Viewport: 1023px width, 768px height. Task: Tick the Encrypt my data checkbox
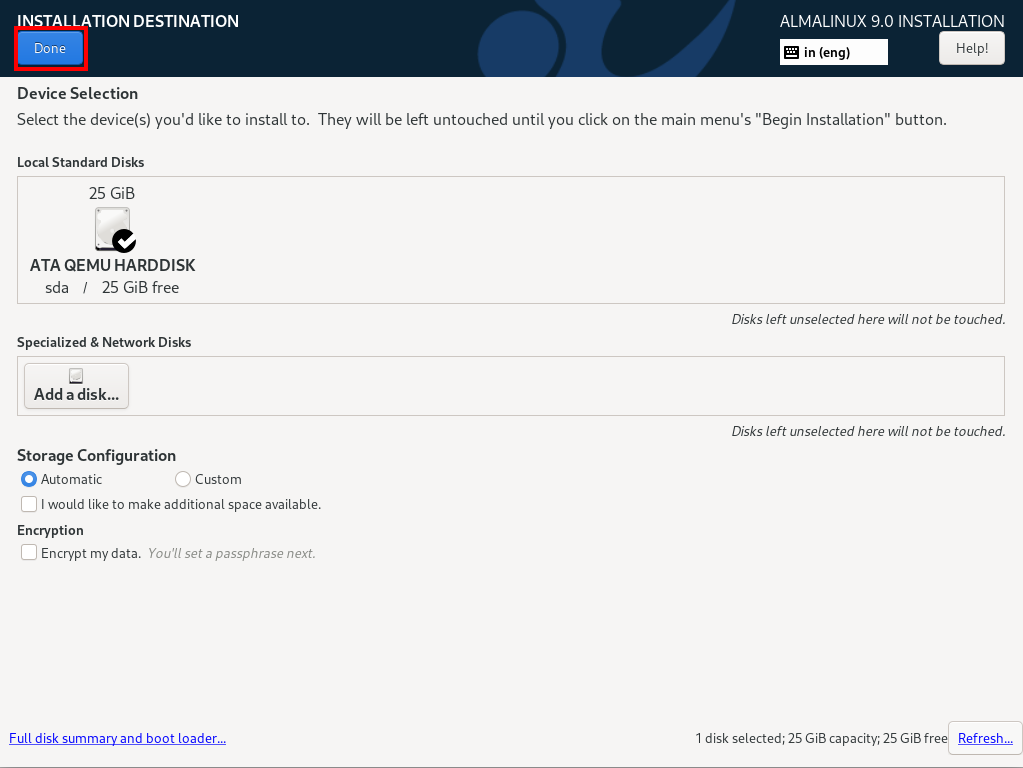tap(29, 552)
